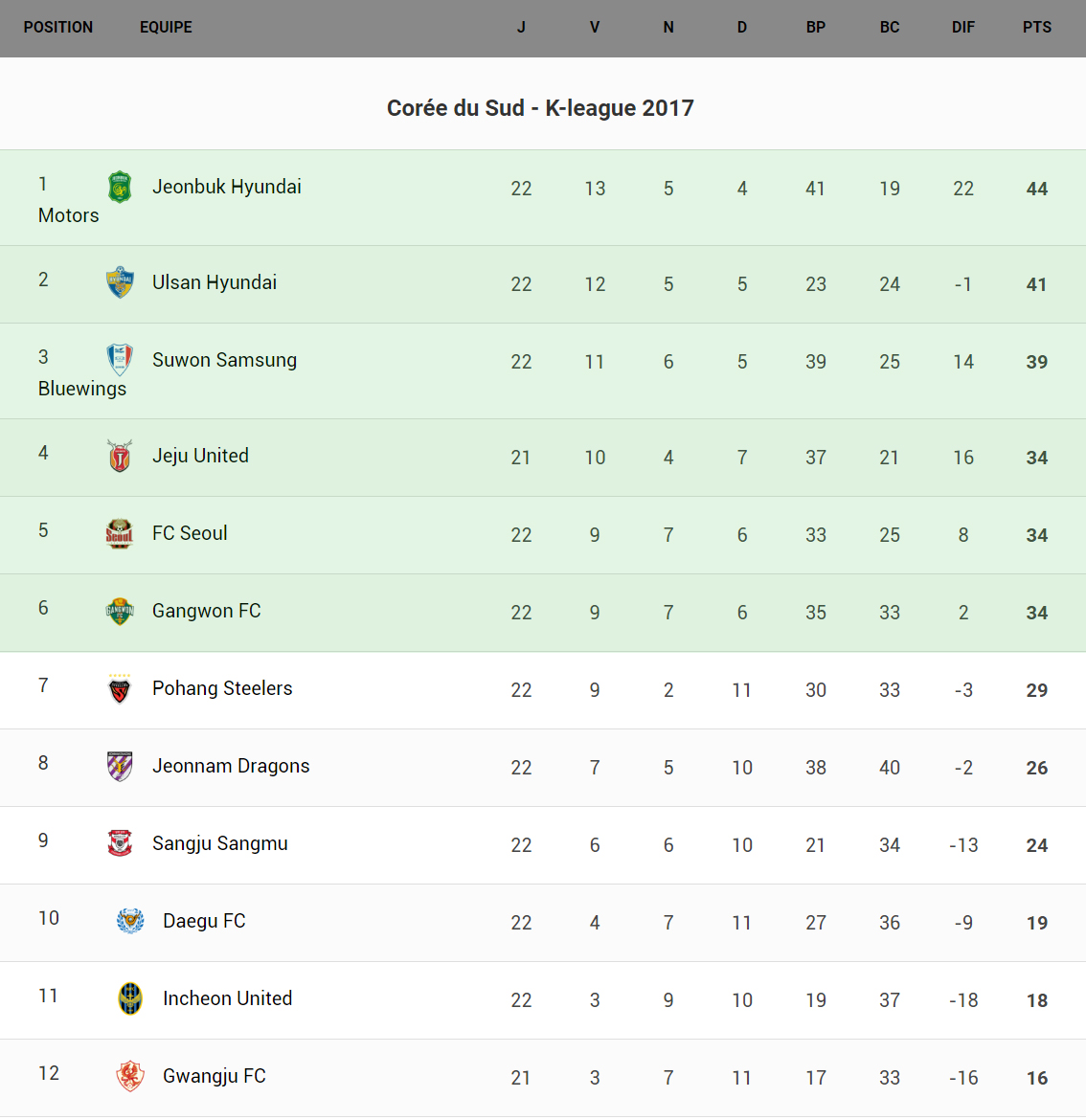This screenshot has width=1086, height=1120.
Task: Click the Corée du Sud K-league 2017 title
Action: (540, 108)
